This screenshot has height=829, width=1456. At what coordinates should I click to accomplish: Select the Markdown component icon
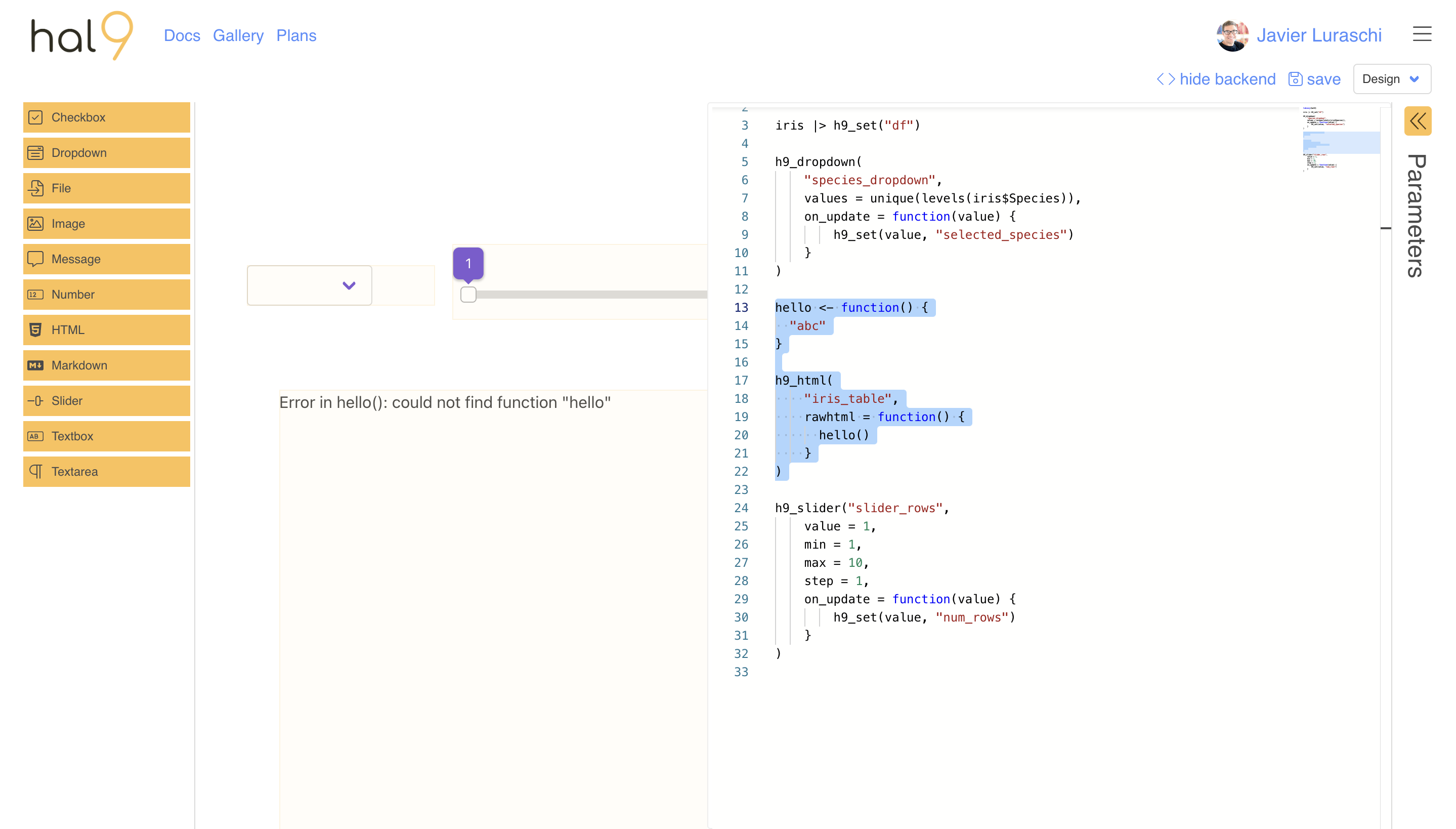pyautogui.click(x=35, y=365)
